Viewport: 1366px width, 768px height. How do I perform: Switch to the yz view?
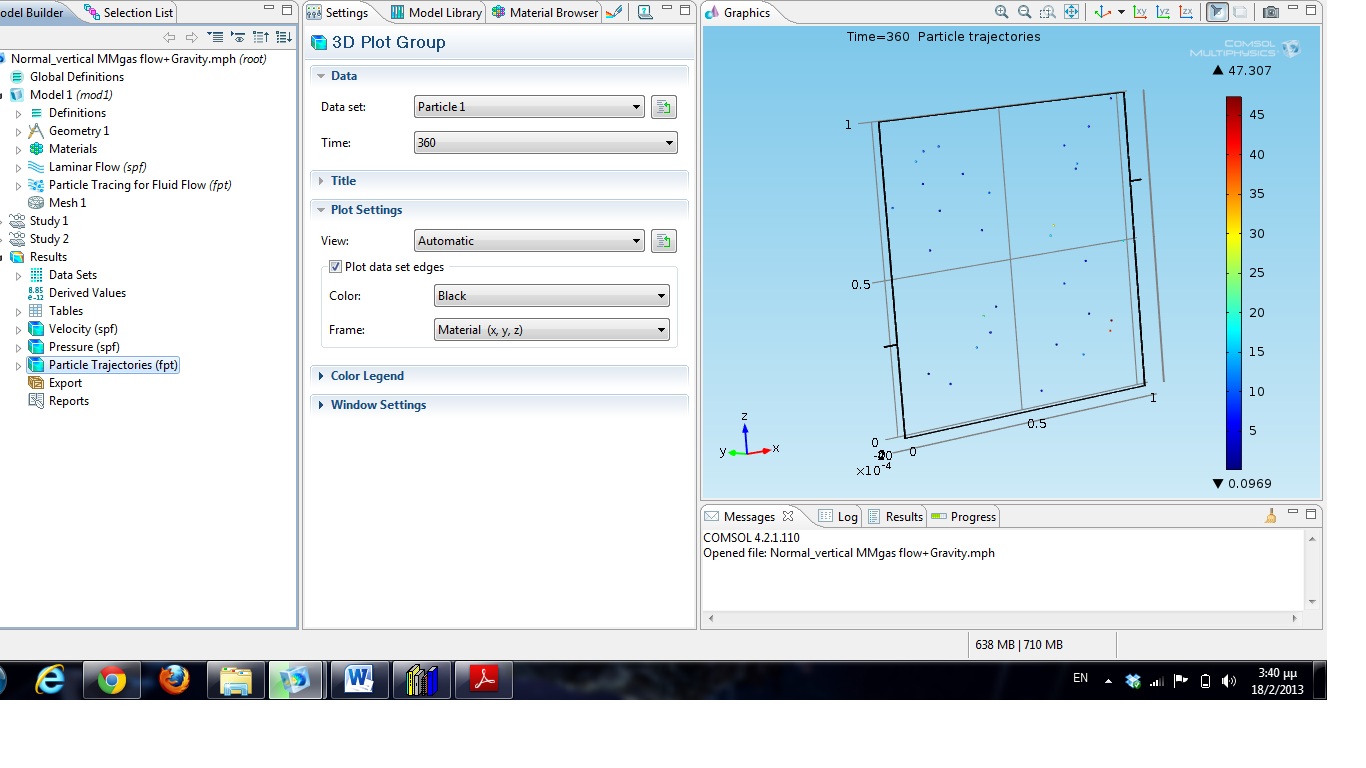pos(1163,13)
